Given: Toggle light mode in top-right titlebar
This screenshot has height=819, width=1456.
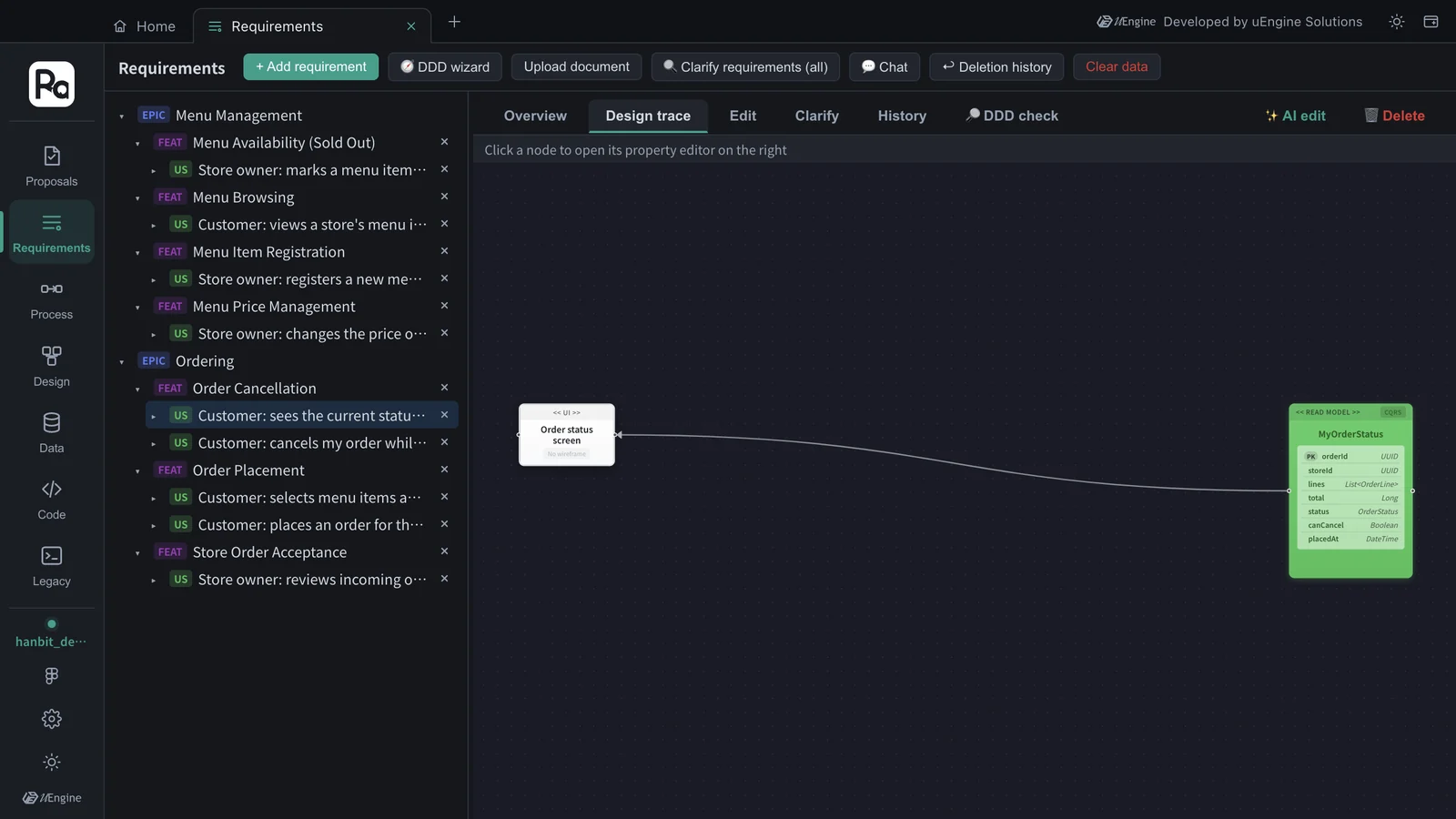Looking at the screenshot, I should click(x=1397, y=22).
